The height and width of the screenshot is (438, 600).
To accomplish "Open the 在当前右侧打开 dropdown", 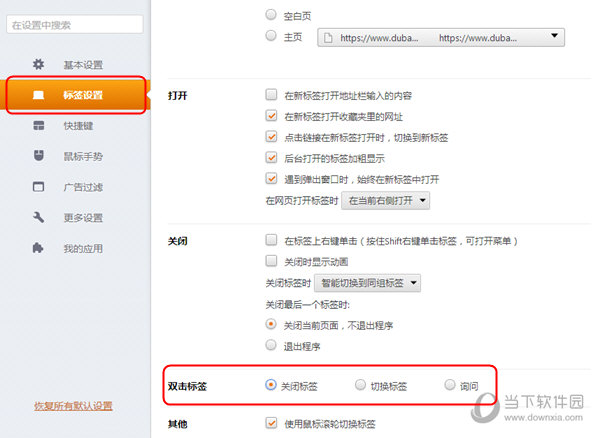I will coord(386,201).
